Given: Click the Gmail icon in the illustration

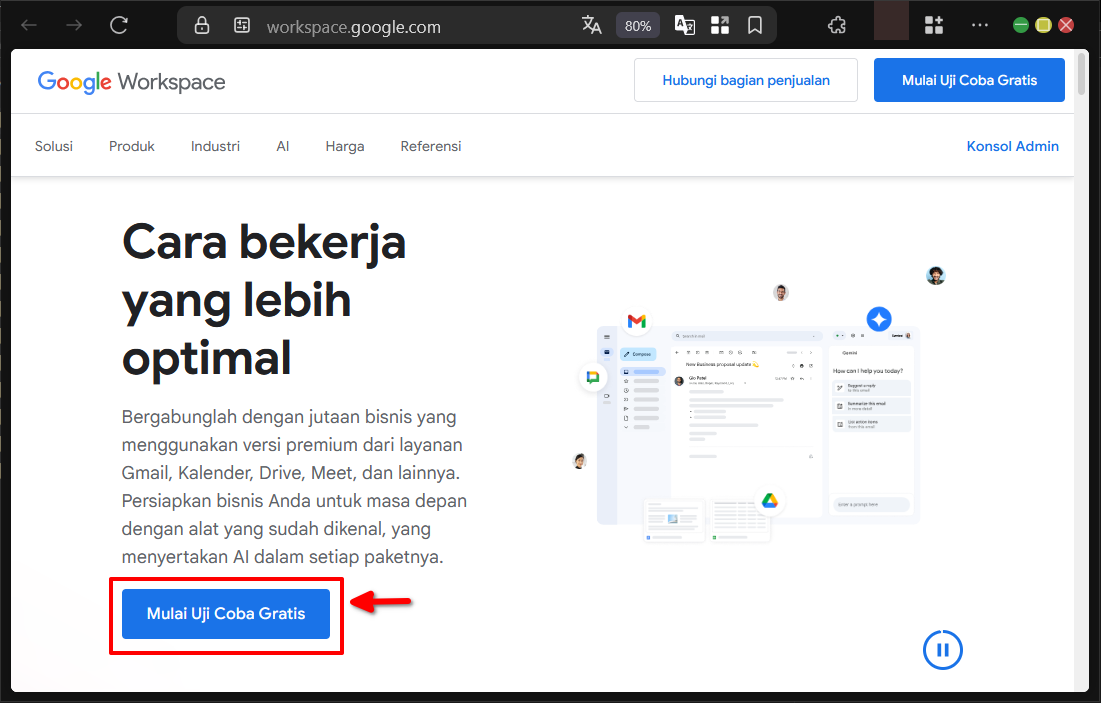Looking at the screenshot, I should point(637,321).
